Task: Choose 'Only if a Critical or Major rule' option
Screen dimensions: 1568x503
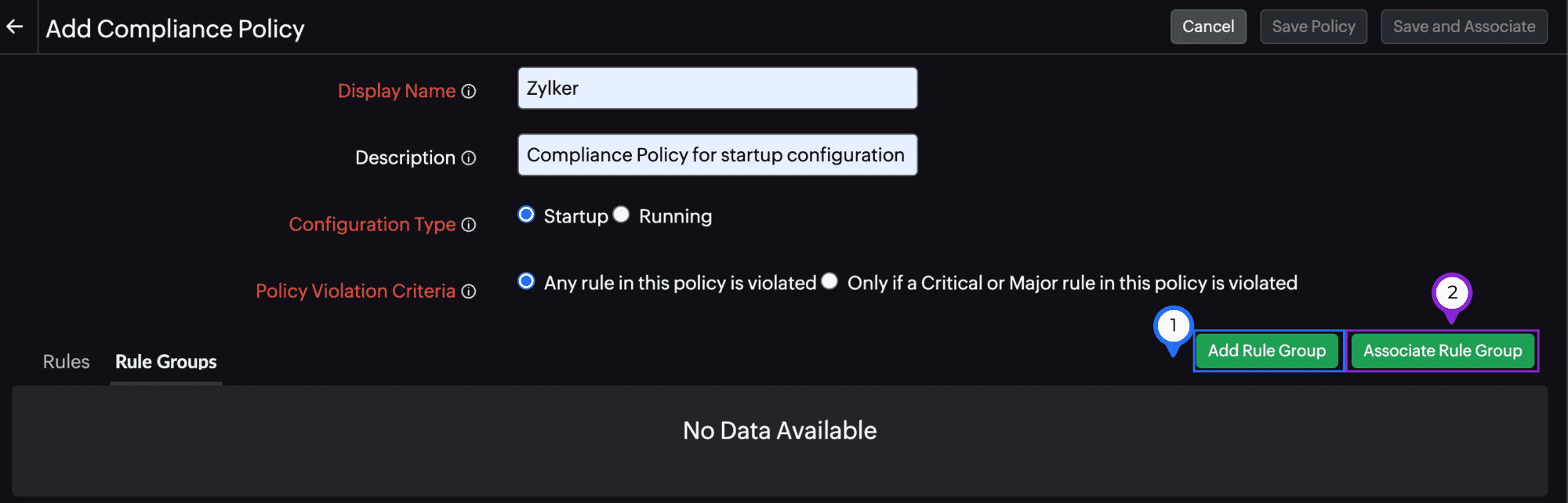Action: tap(829, 281)
